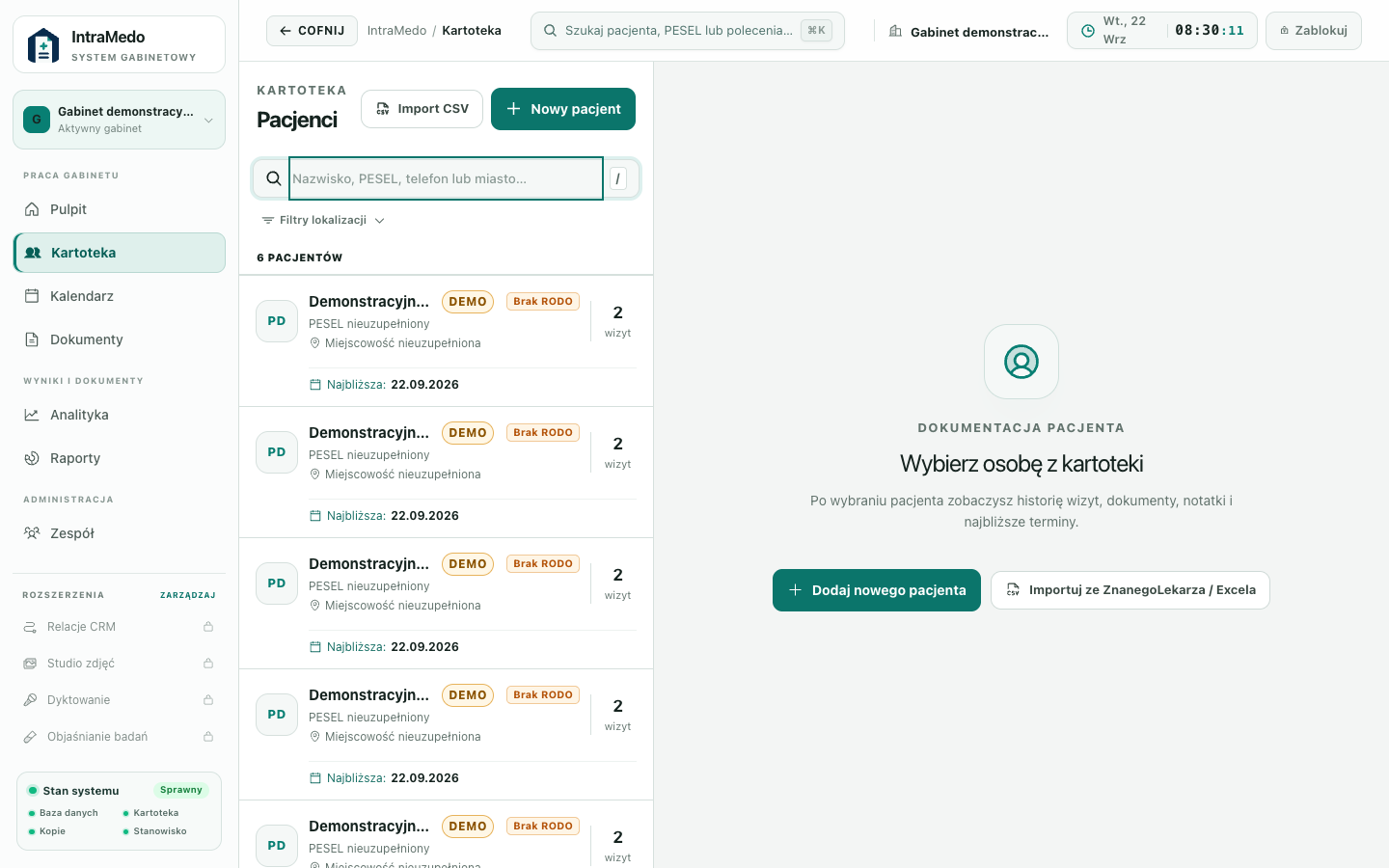Open Analityka page

119,415
